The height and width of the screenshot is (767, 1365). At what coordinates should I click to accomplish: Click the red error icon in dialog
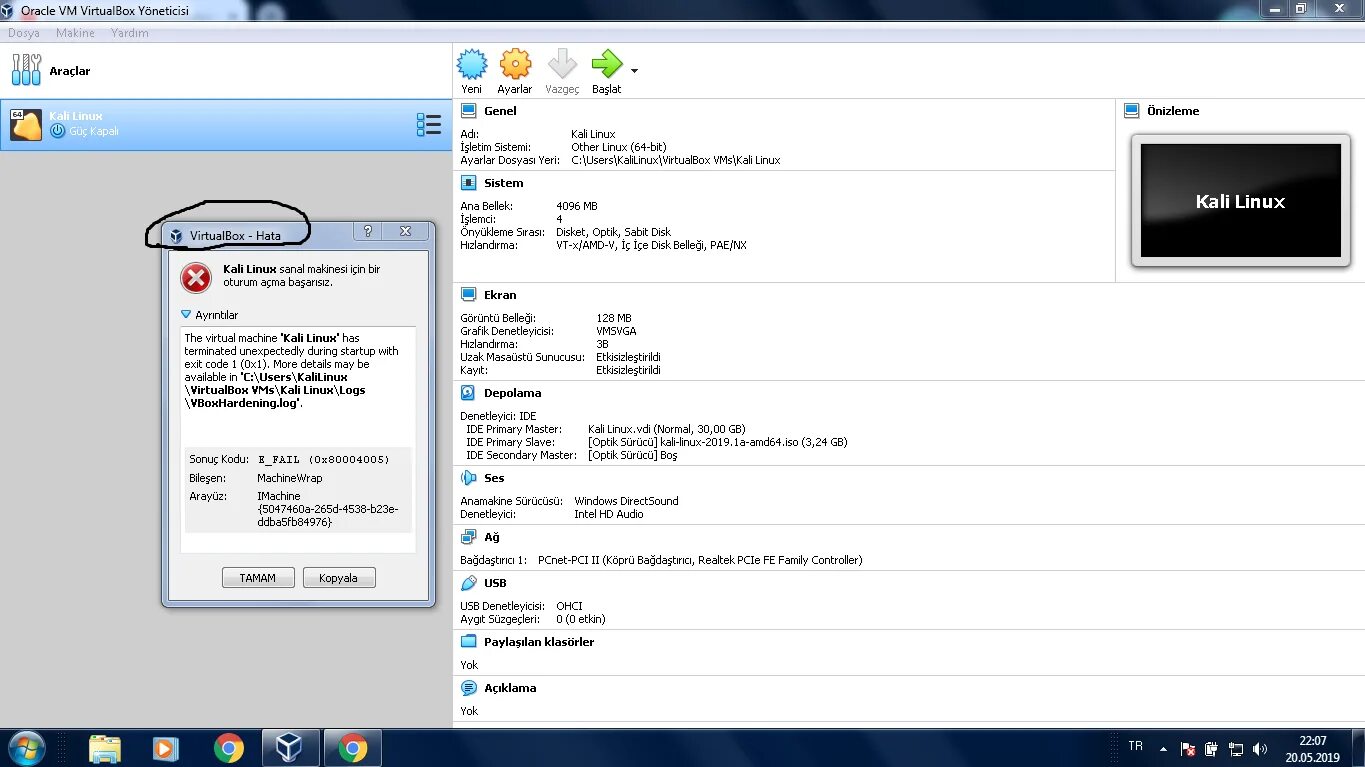pyautogui.click(x=197, y=277)
